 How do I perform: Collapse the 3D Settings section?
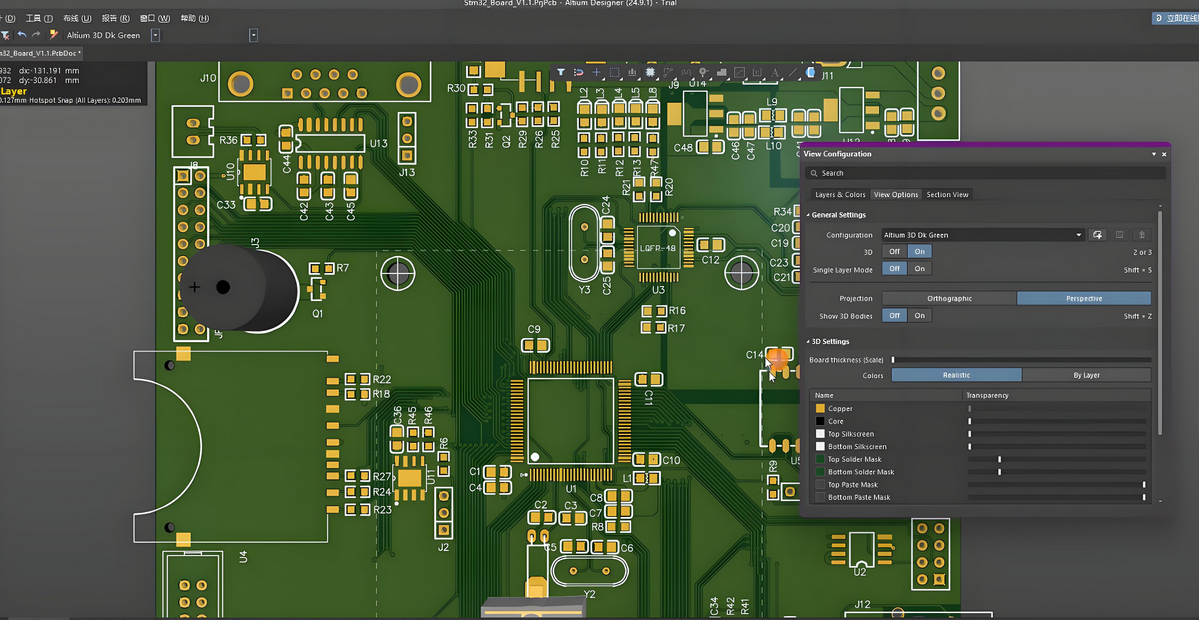coord(808,342)
